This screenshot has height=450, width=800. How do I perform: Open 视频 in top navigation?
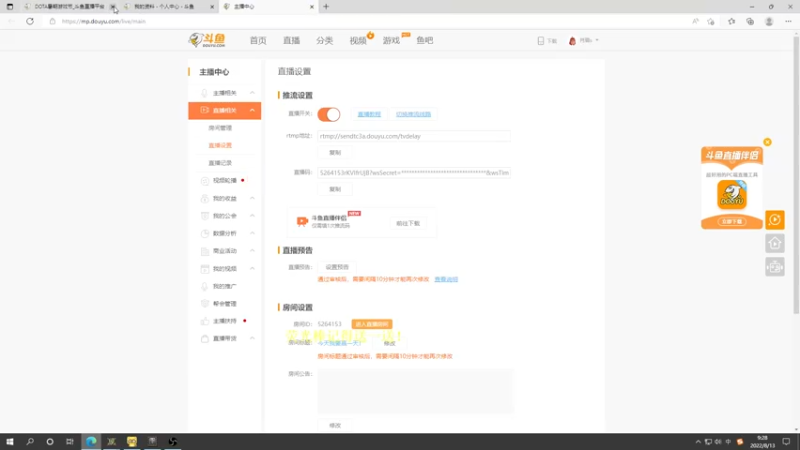358,40
